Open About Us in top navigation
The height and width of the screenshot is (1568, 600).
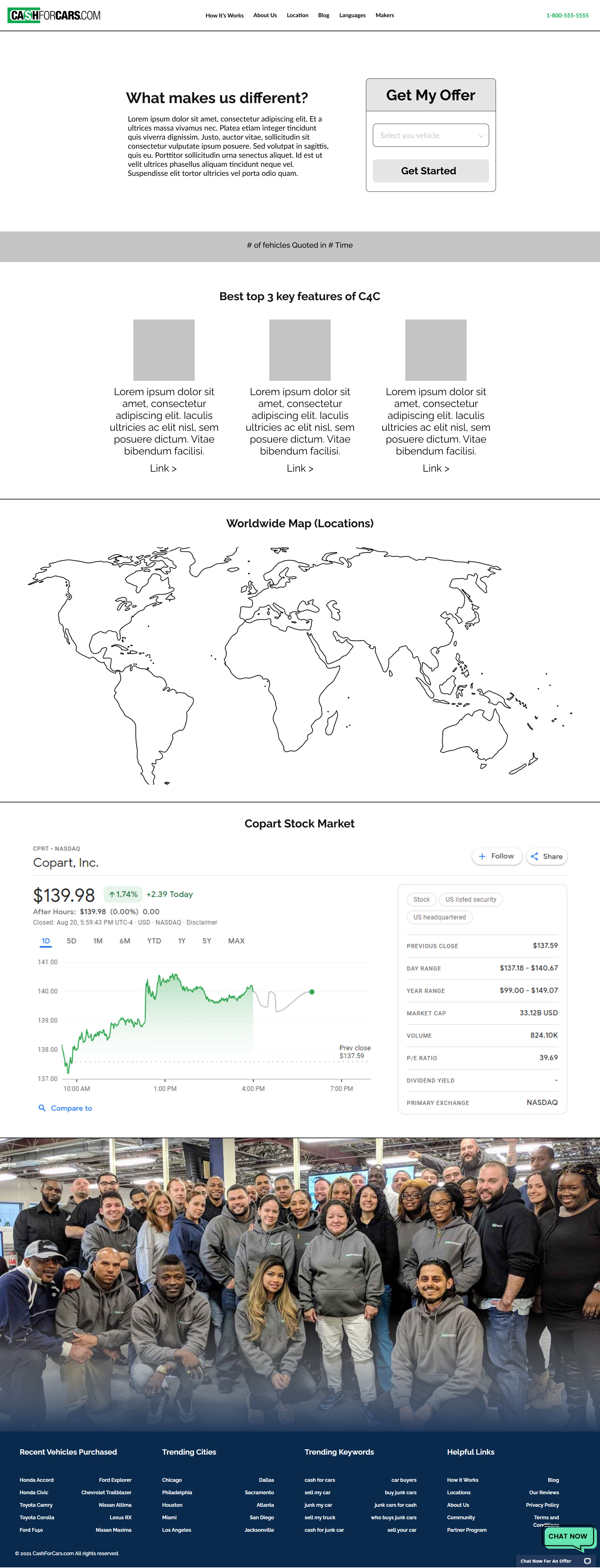pyautogui.click(x=265, y=15)
